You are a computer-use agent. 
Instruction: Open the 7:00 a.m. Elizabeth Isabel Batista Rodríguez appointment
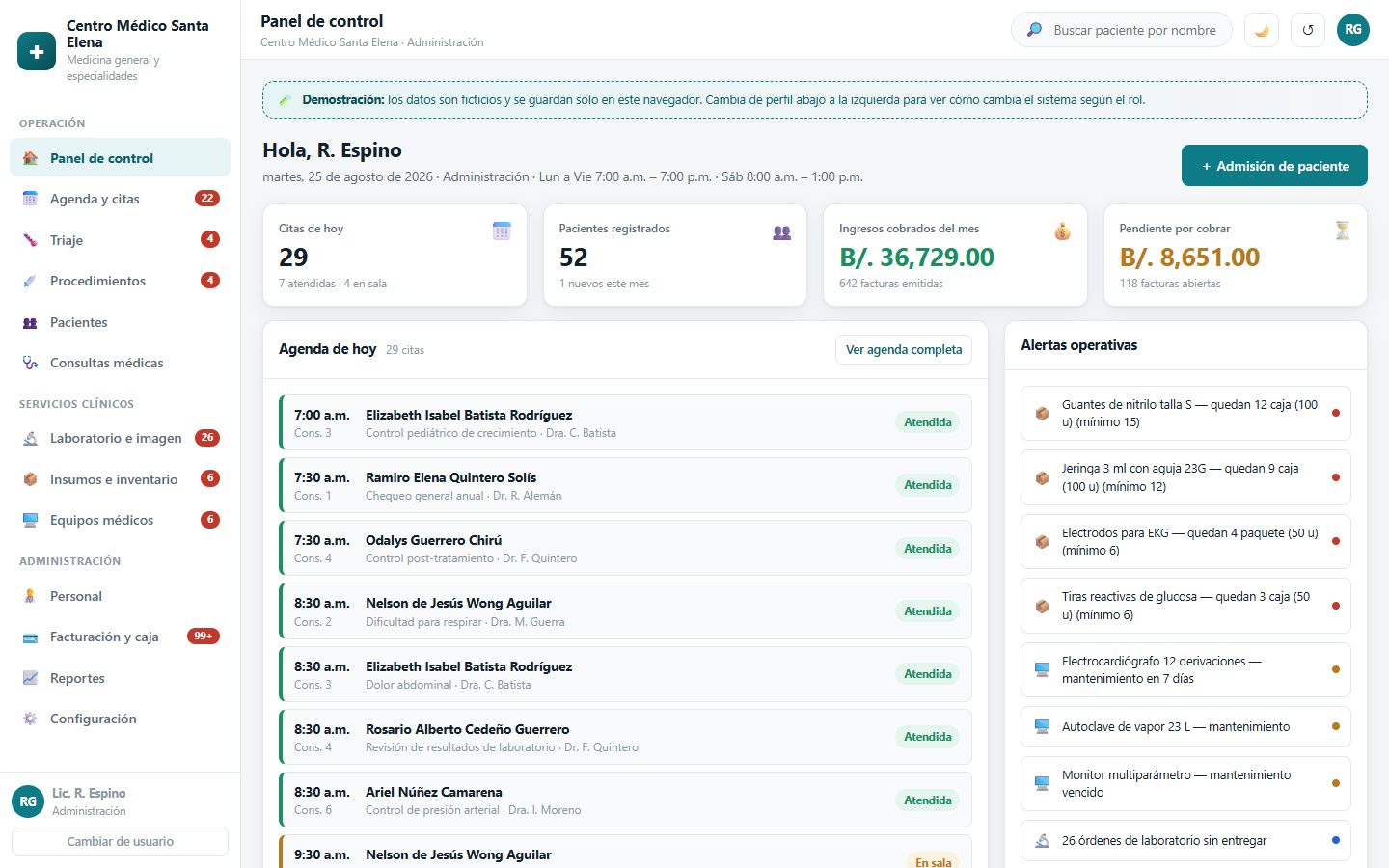pos(625,422)
